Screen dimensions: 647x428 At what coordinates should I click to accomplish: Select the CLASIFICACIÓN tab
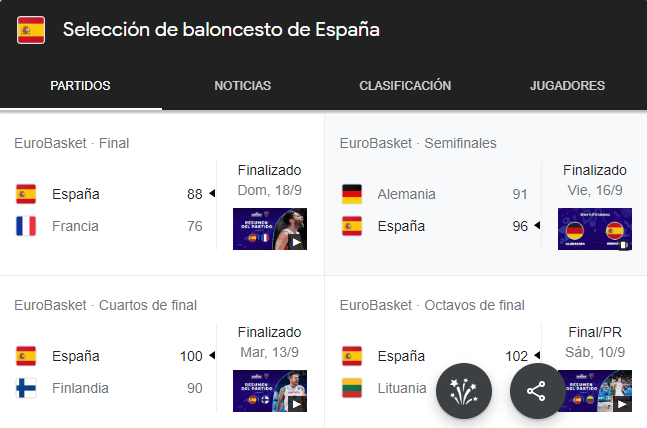click(x=405, y=86)
